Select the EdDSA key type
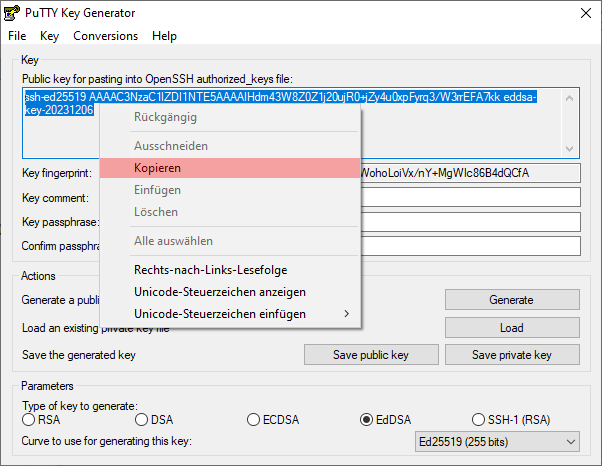Screen dimensions: 602x466 click(385, 420)
